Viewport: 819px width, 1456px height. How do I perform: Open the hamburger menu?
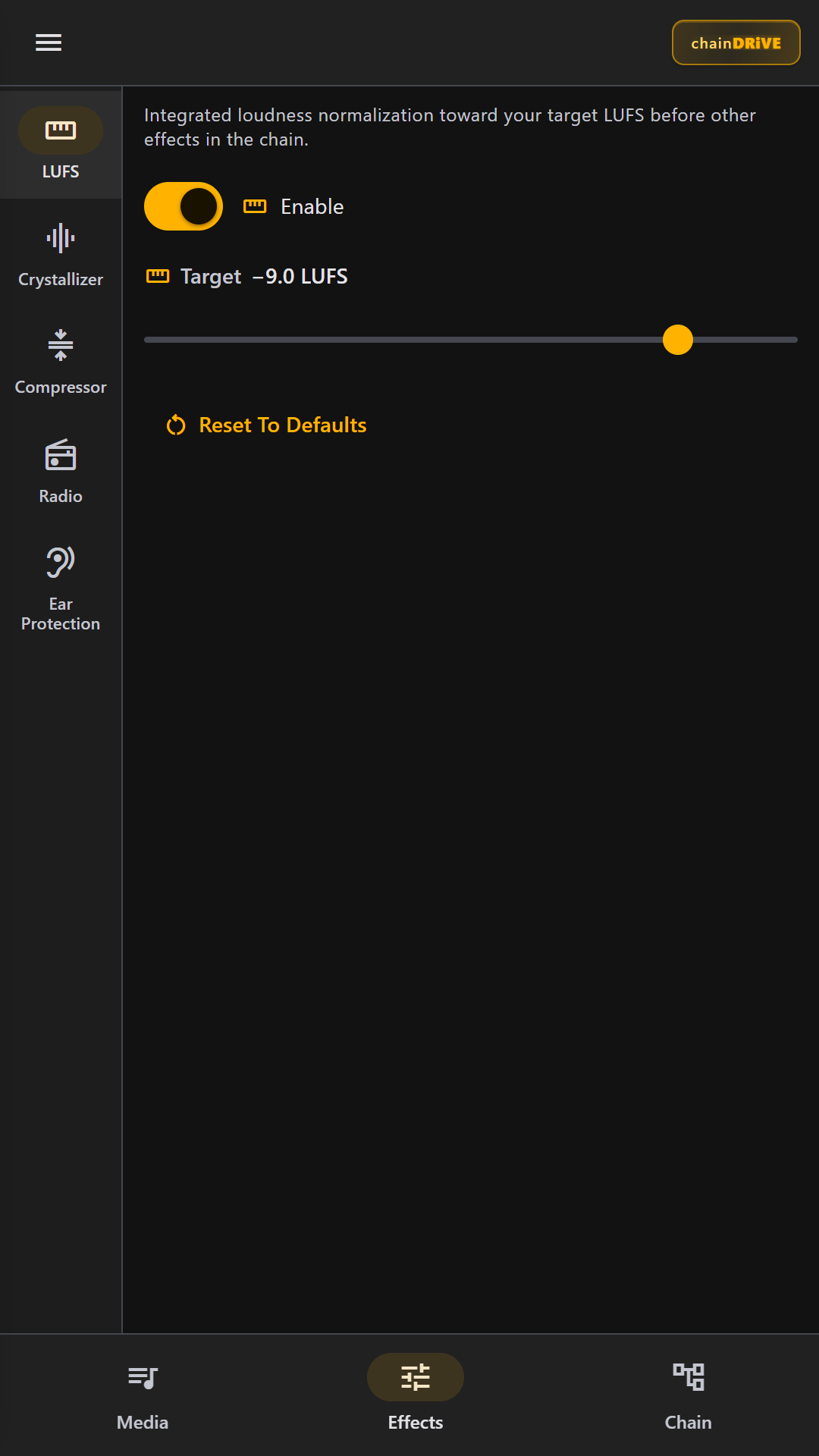pyautogui.click(x=49, y=42)
